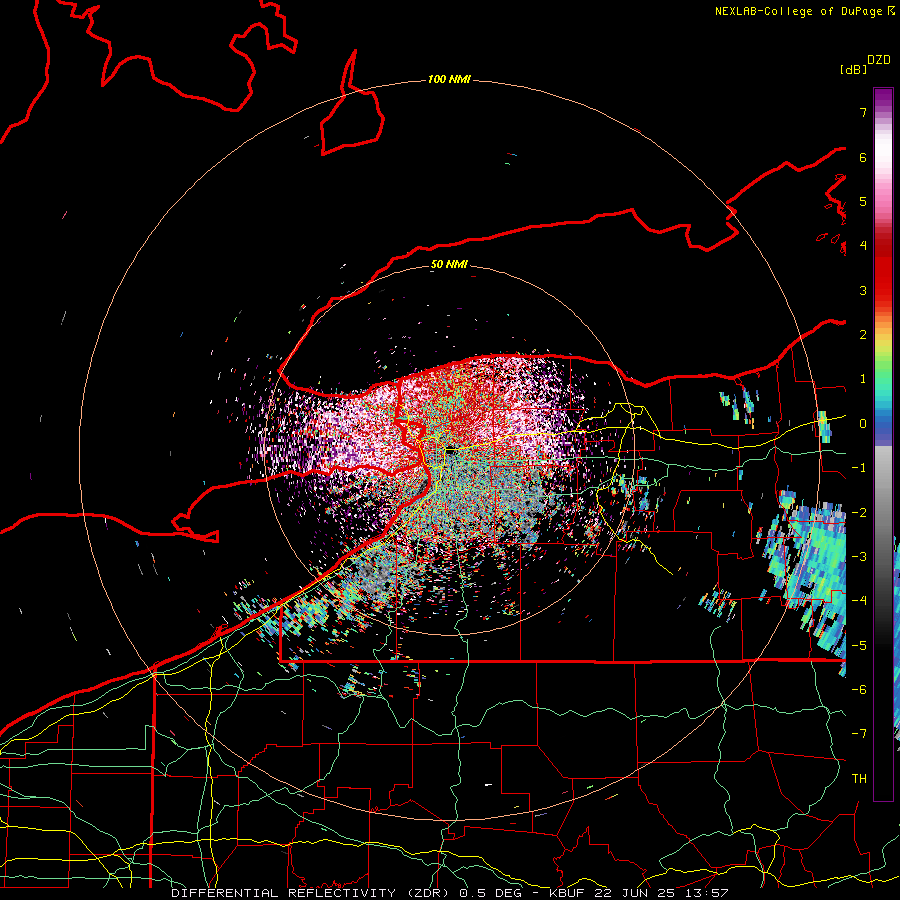
Task: Click the "-3" tick label on legend
Action: [859, 556]
